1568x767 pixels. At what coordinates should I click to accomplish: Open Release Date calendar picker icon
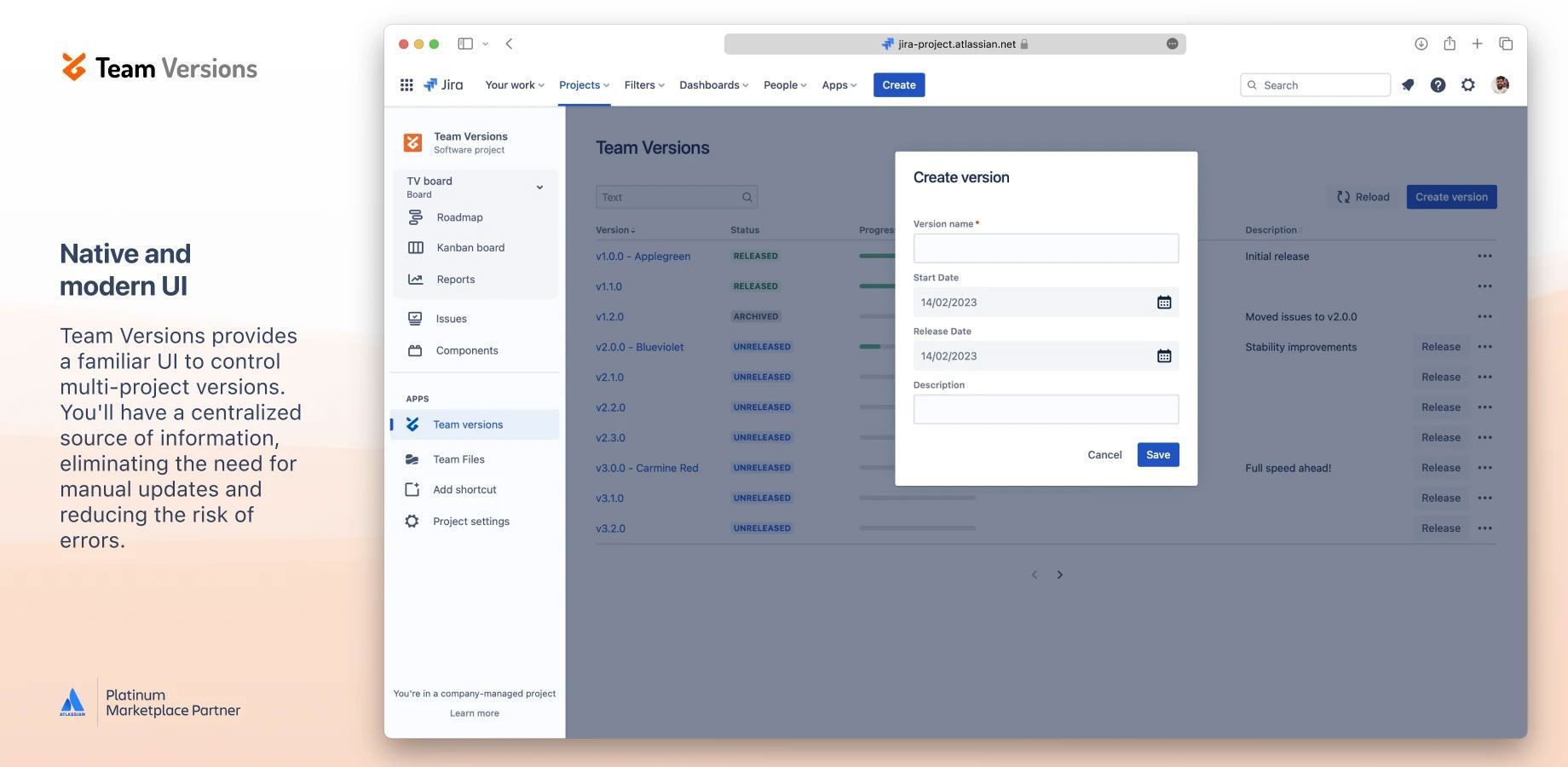[x=1164, y=356]
